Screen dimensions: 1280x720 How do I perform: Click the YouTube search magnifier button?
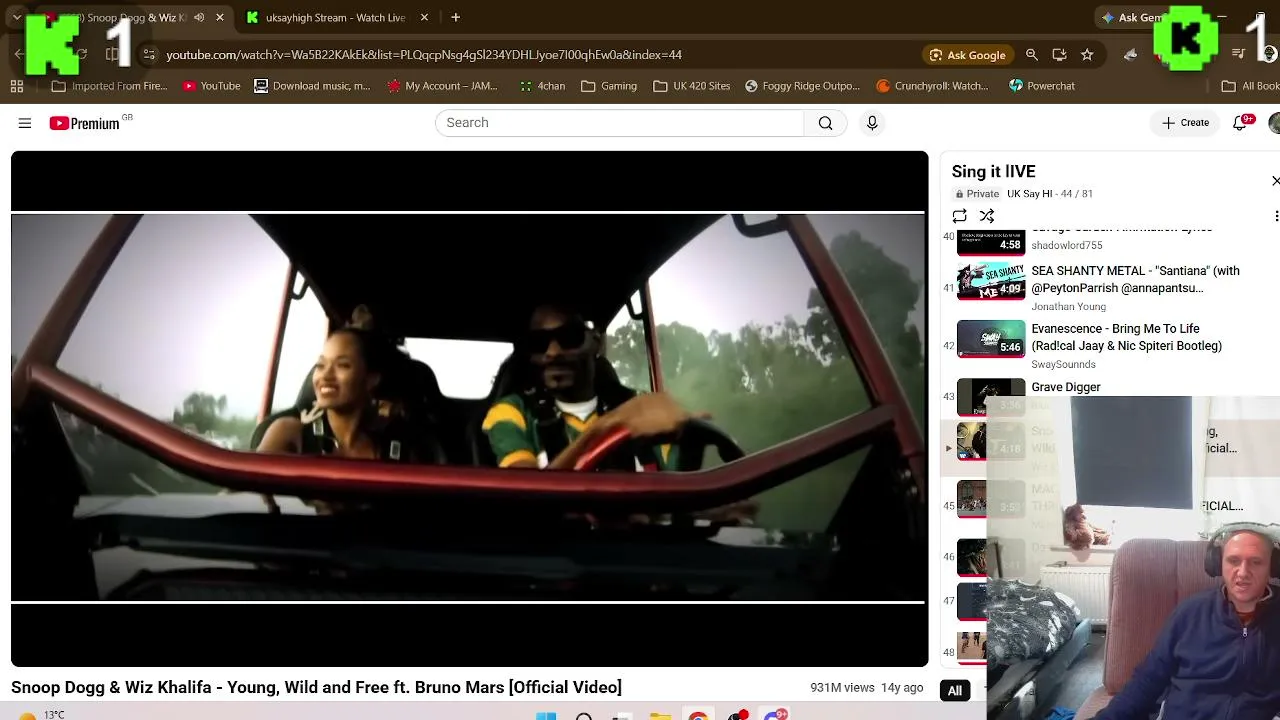click(x=825, y=123)
